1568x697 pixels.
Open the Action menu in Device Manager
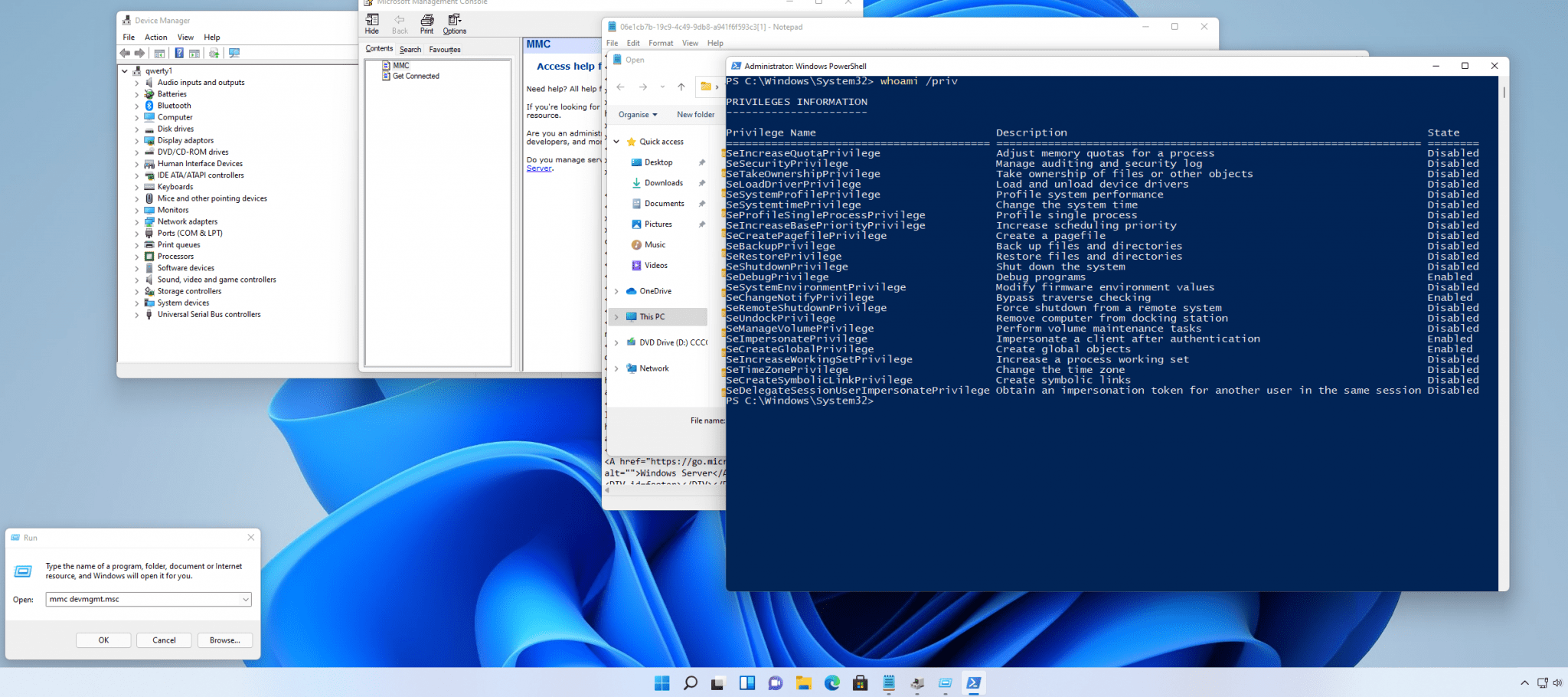coord(155,38)
